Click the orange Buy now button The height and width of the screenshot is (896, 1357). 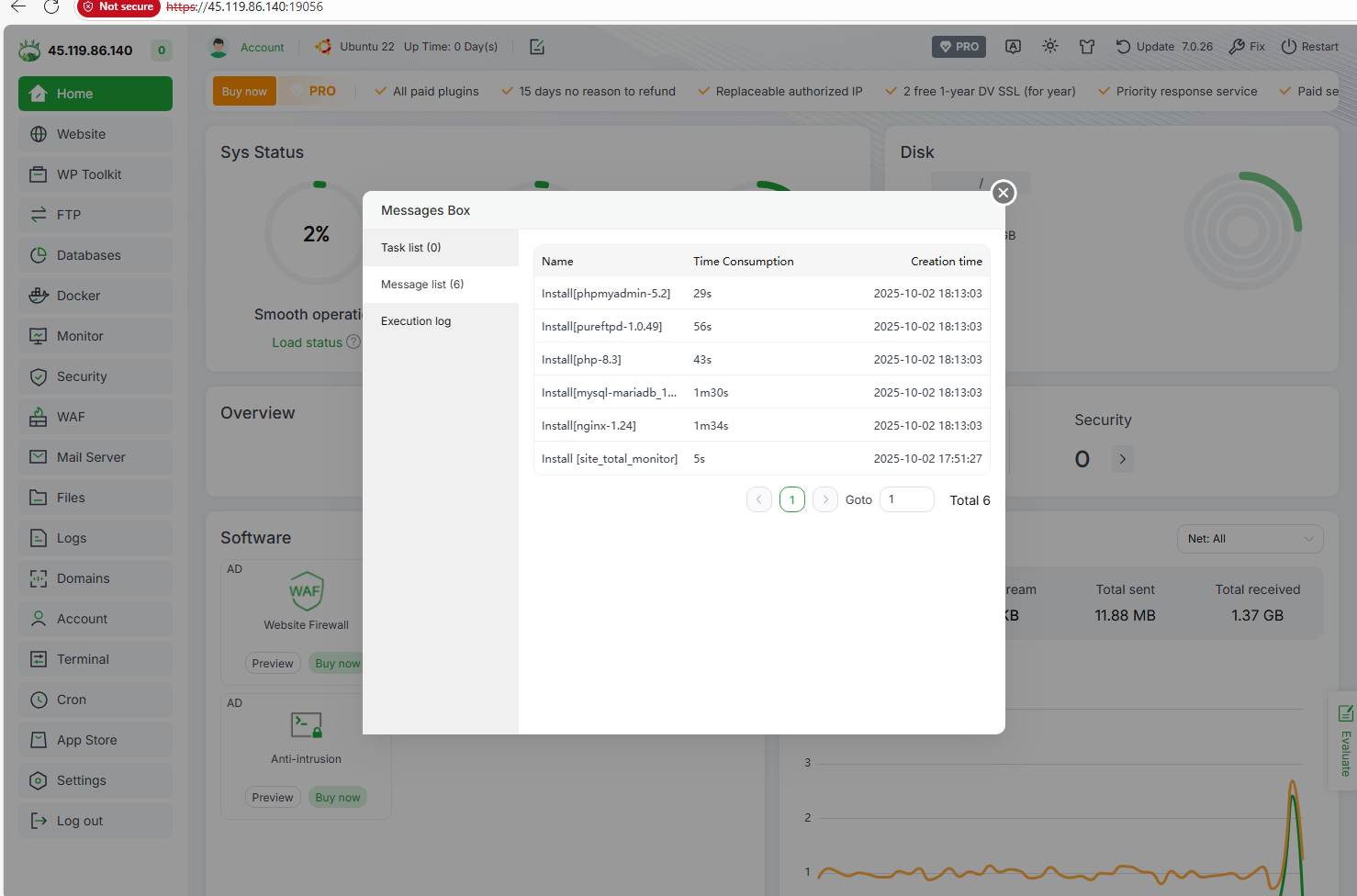coord(244,92)
